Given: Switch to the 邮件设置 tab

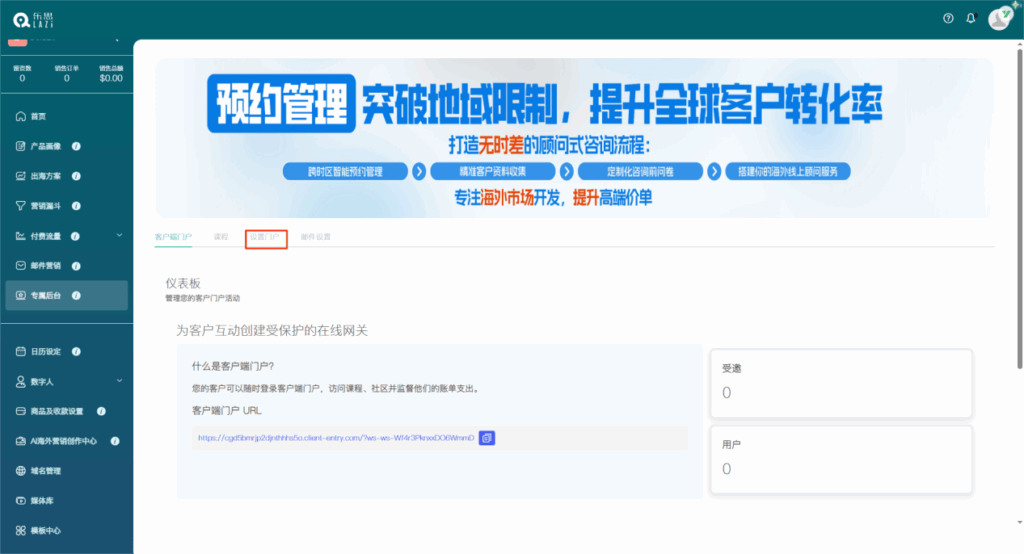Looking at the screenshot, I should (x=315, y=237).
